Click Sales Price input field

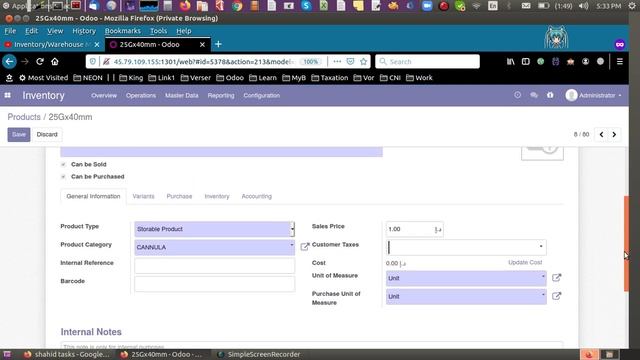click(x=410, y=229)
